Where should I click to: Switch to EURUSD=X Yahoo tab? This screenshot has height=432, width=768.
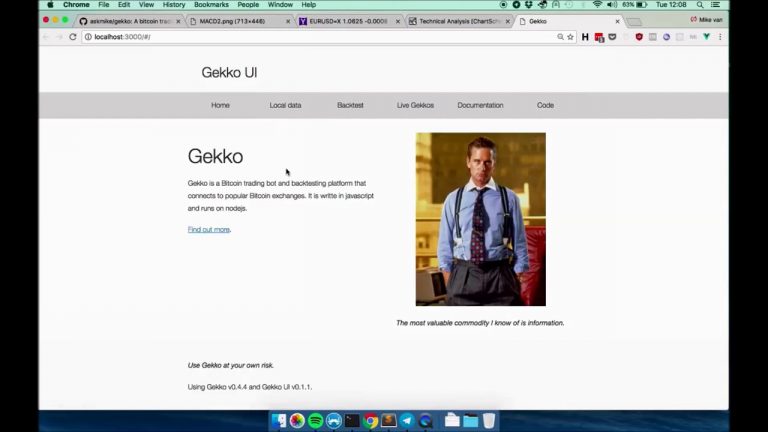pos(349,22)
